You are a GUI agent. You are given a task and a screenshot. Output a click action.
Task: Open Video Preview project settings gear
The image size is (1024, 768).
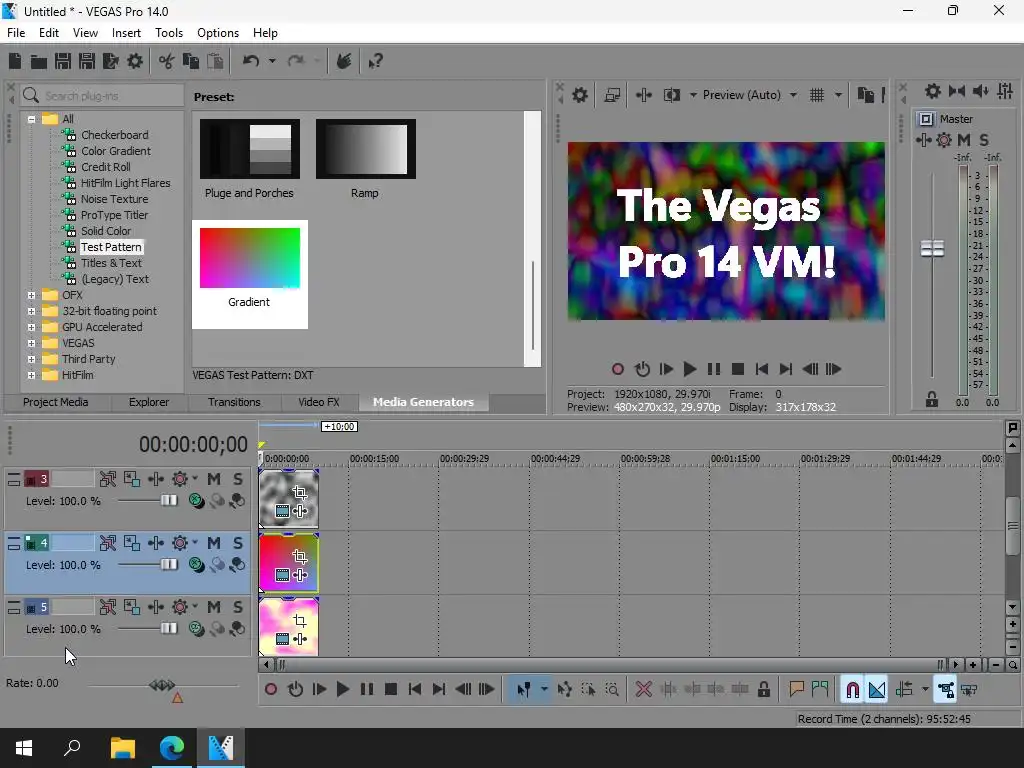point(580,95)
